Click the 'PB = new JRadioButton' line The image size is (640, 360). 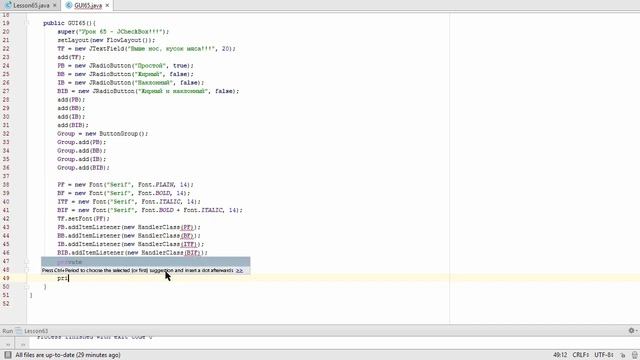[125, 66]
